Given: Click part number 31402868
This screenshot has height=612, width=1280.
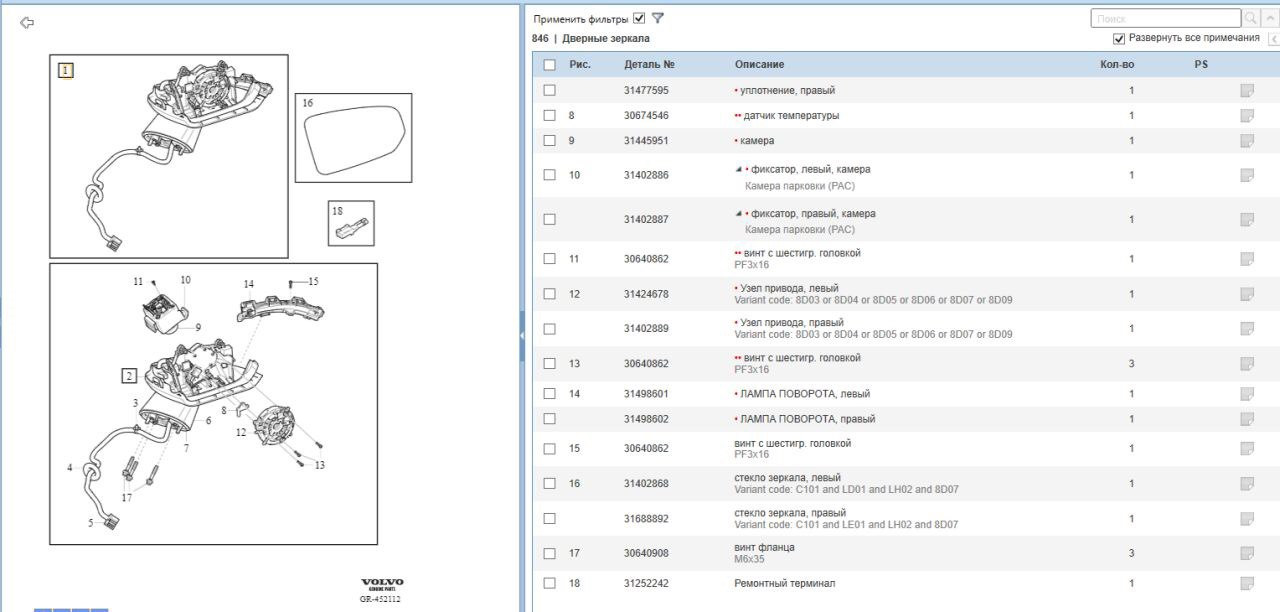Looking at the screenshot, I should pos(646,484).
